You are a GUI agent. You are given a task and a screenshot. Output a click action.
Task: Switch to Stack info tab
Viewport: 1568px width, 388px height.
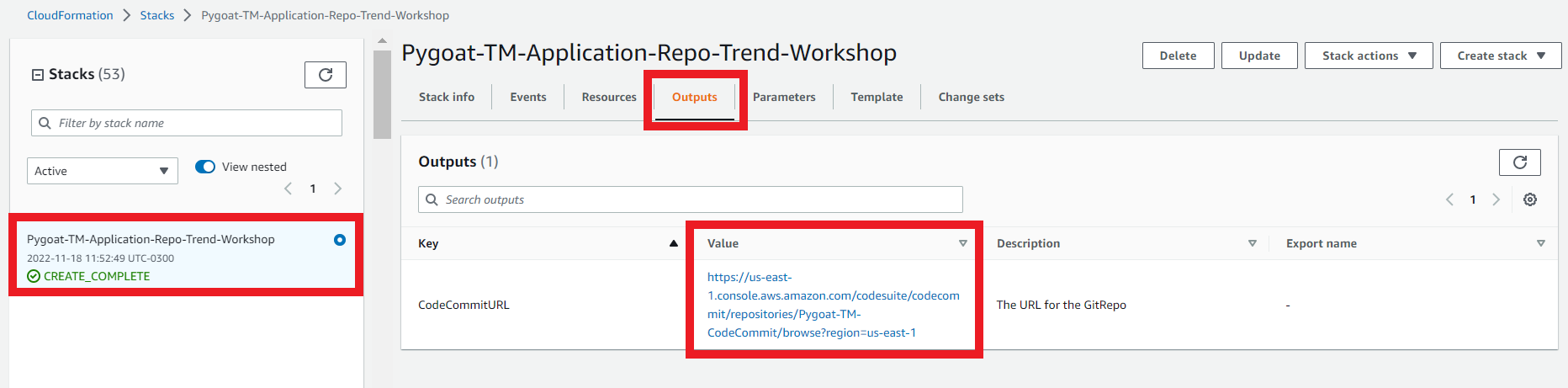pos(447,97)
